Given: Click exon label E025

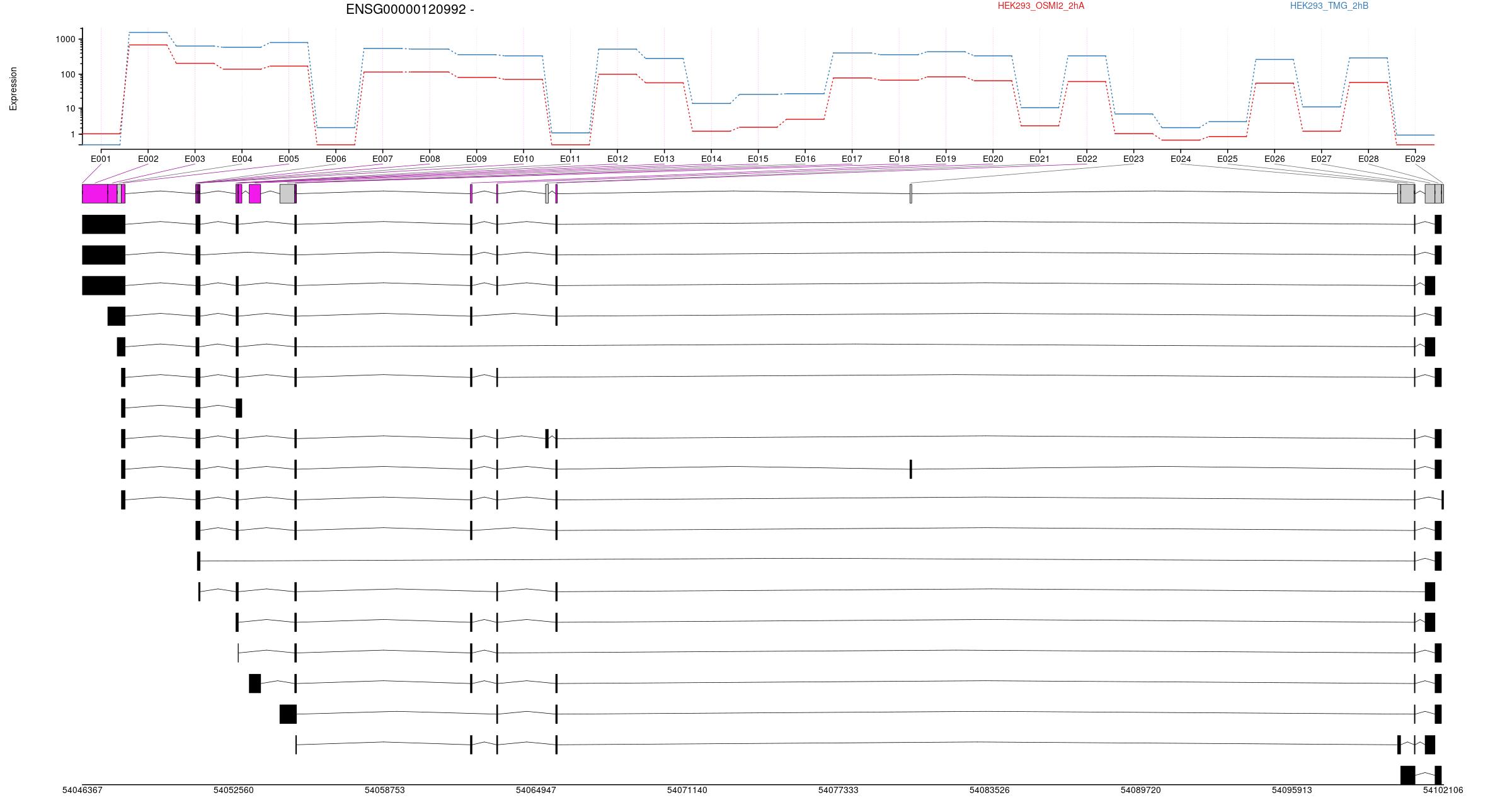Looking at the screenshot, I should [1227, 159].
